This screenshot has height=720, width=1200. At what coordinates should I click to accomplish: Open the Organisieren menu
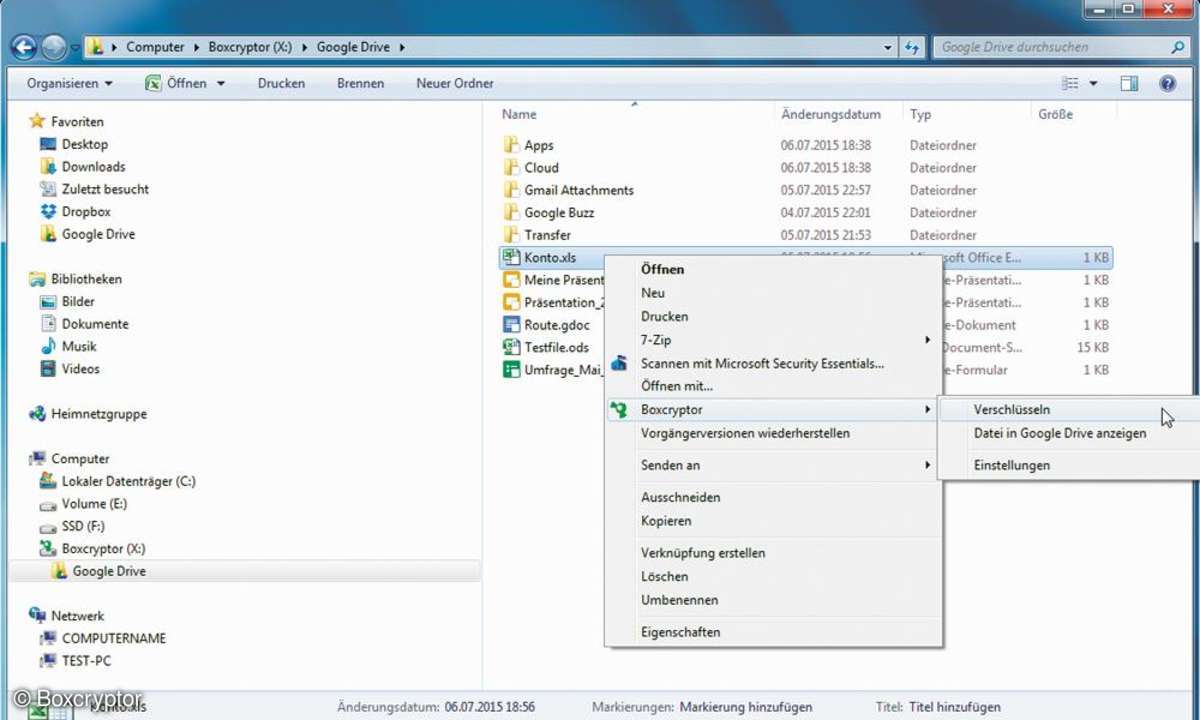pyautogui.click(x=70, y=84)
